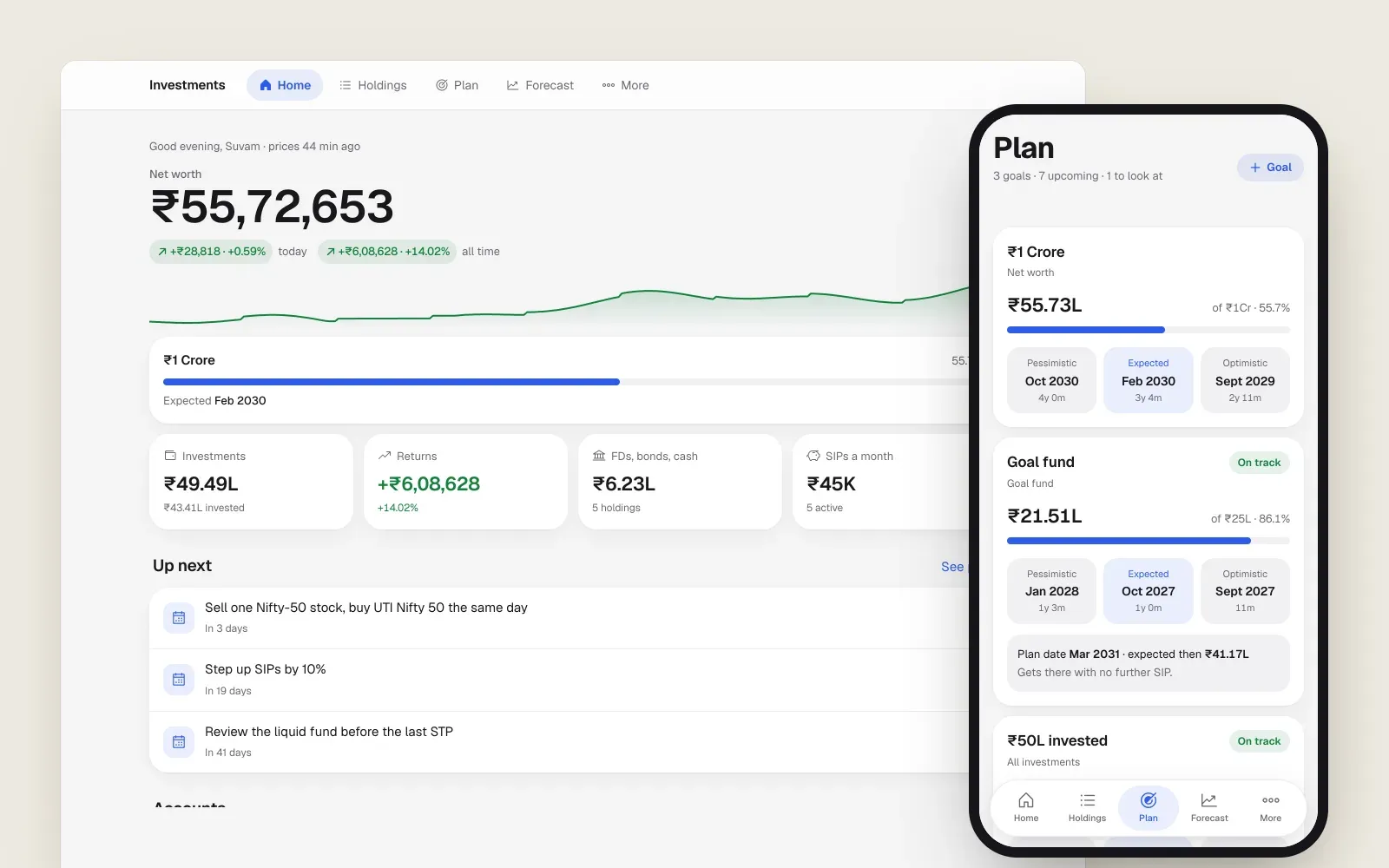Click the Investments title in the header
The height and width of the screenshot is (868, 1389).
pyautogui.click(x=187, y=85)
